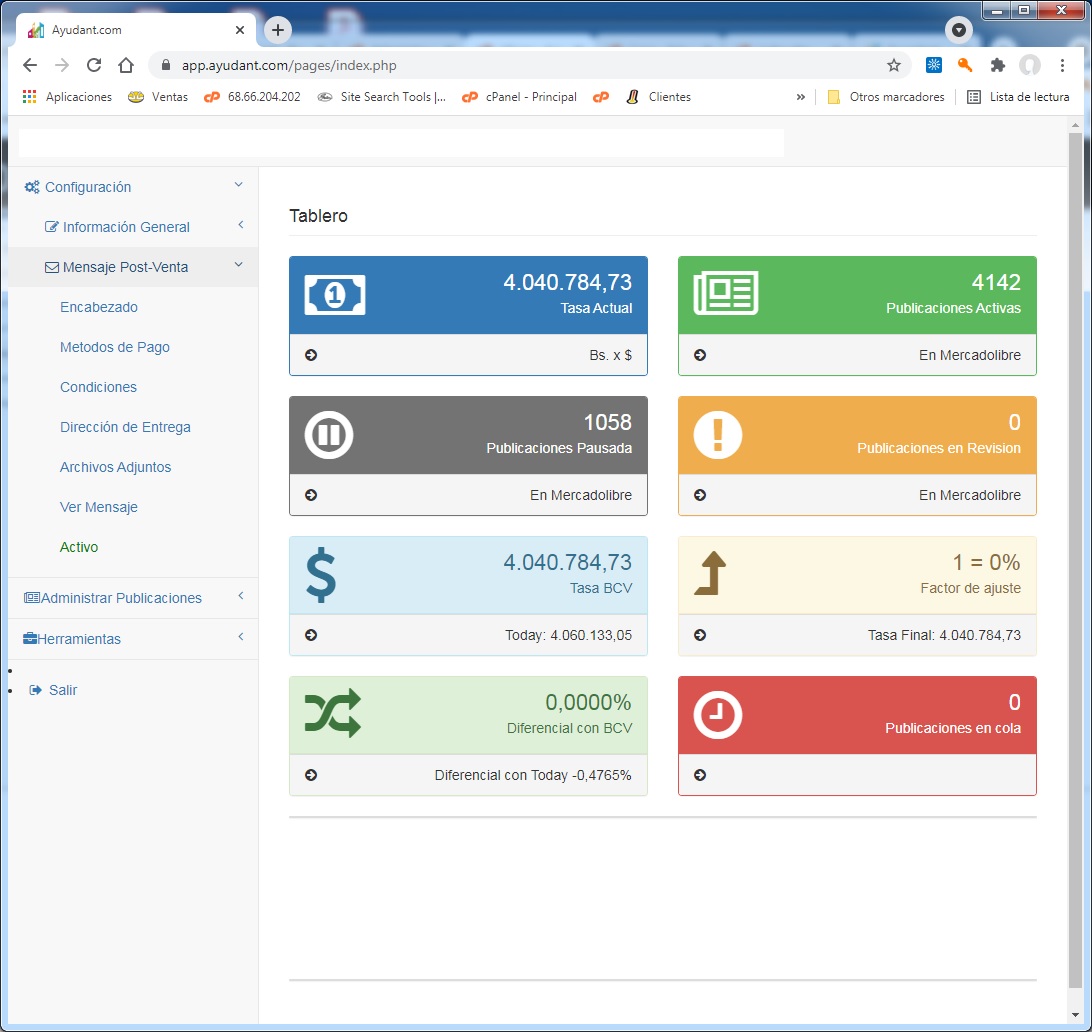
Task: Click the browser address bar URL
Action: [290, 65]
